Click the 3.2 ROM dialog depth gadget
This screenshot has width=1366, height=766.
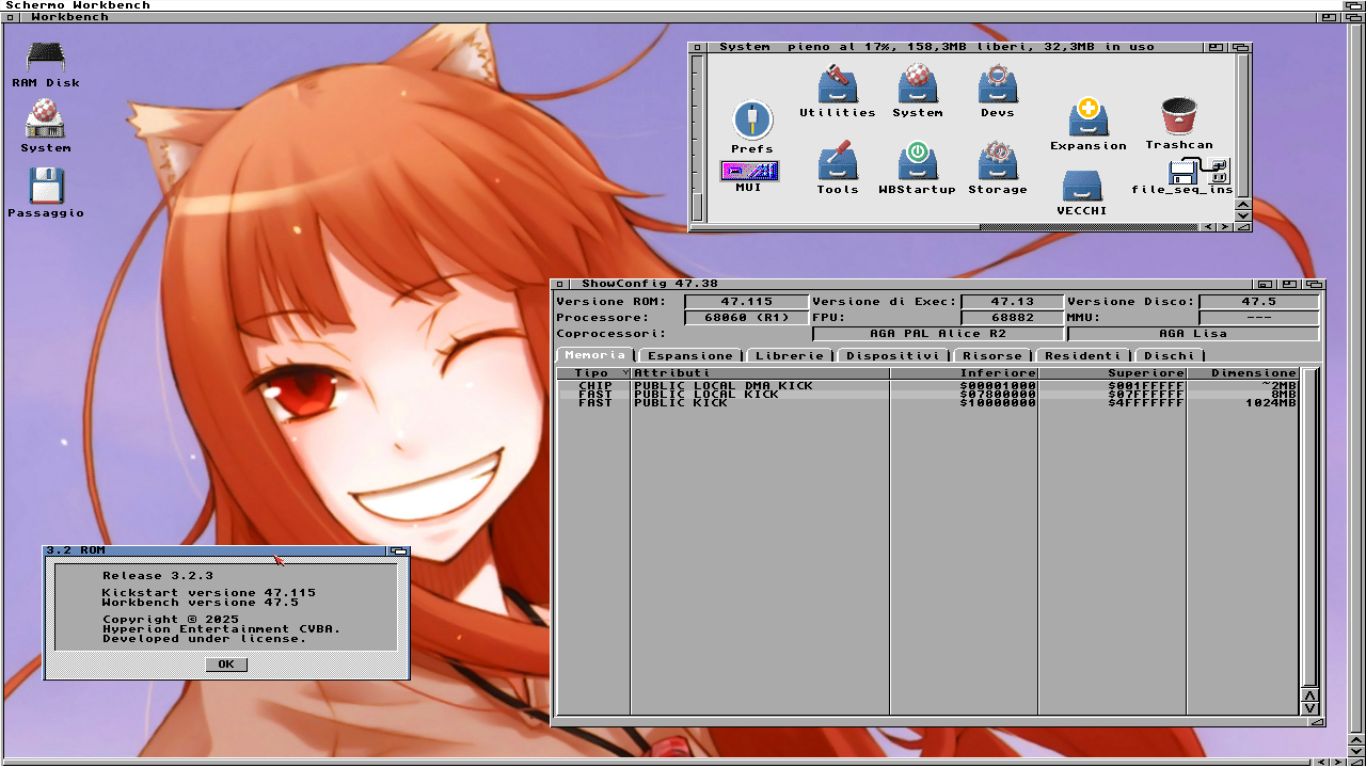click(x=399, y=551)
